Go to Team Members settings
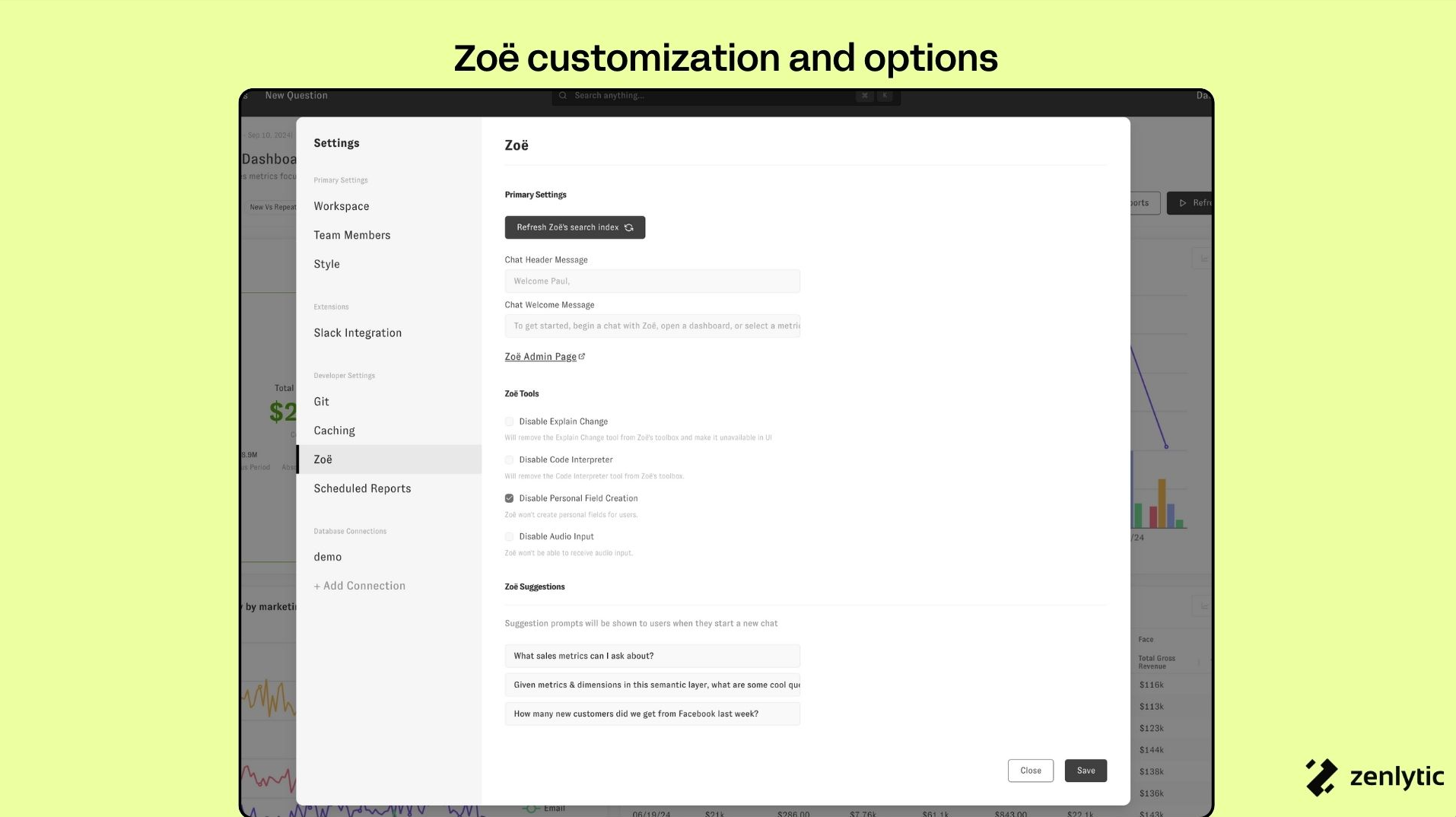Image resolution: width=1456 pixels, height=817 pixels. (x=352, y=235)
